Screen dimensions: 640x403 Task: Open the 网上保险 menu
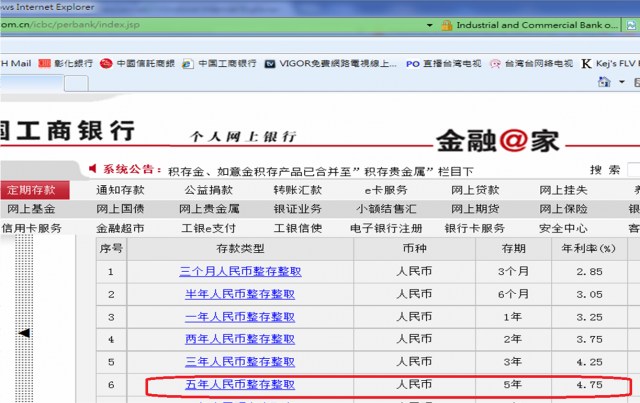click(x=564, y=209)
